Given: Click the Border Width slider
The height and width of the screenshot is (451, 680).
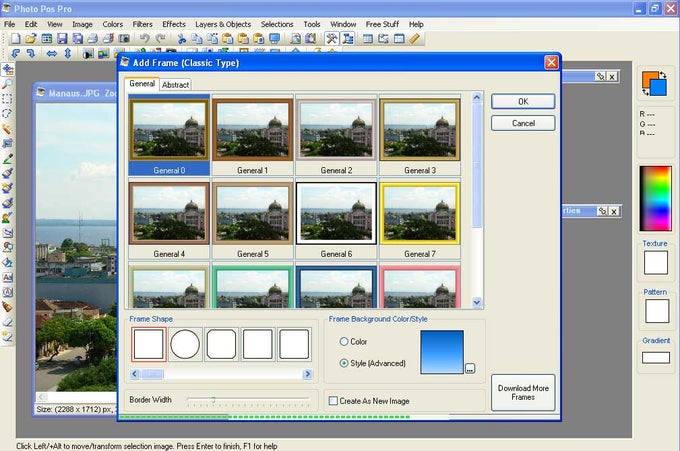Looking at the screenshot, I should tap(248, 400).
